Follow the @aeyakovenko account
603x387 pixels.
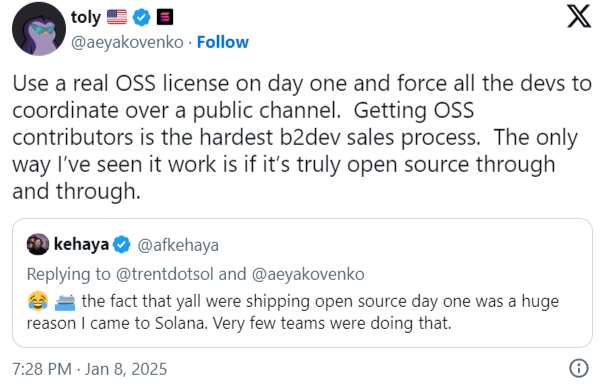tap(223, 42)
